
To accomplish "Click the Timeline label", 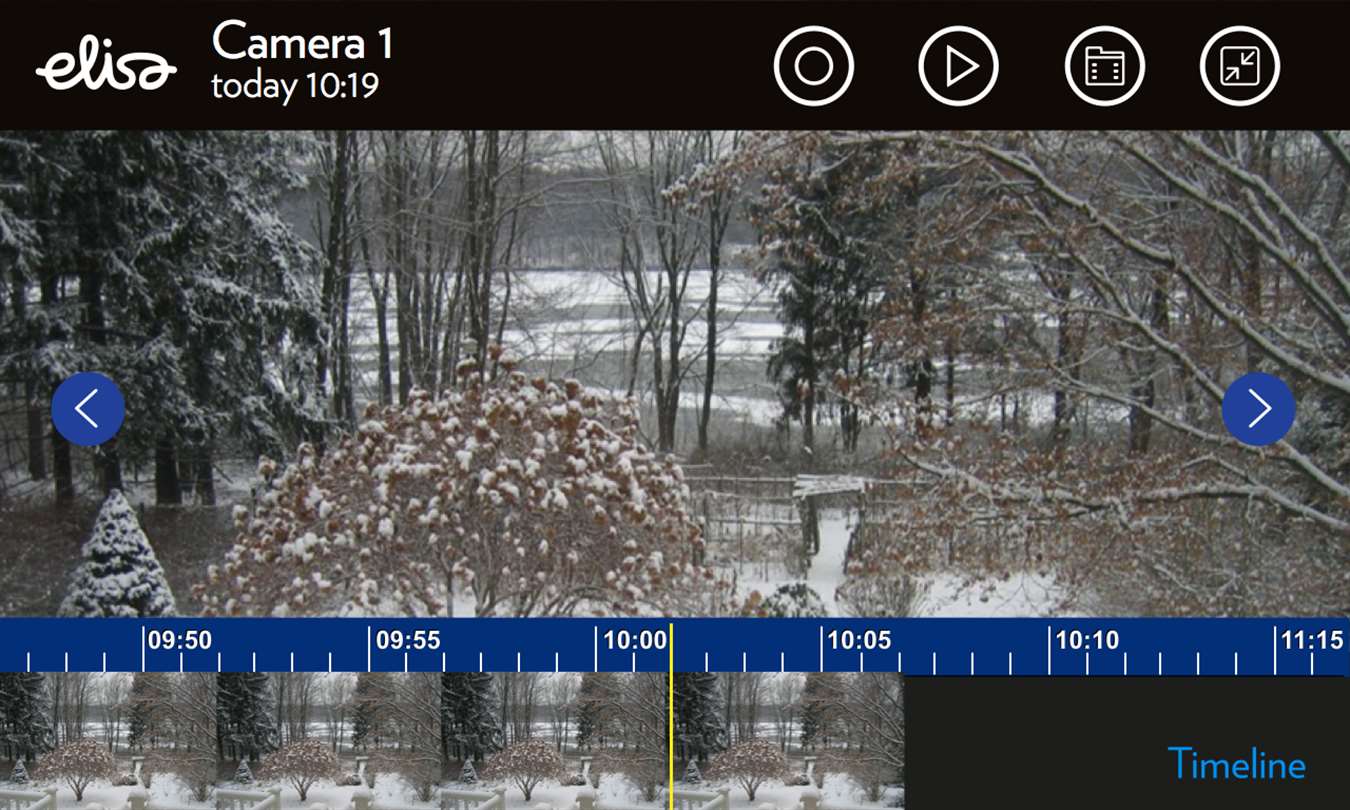I will (1236, 764).
